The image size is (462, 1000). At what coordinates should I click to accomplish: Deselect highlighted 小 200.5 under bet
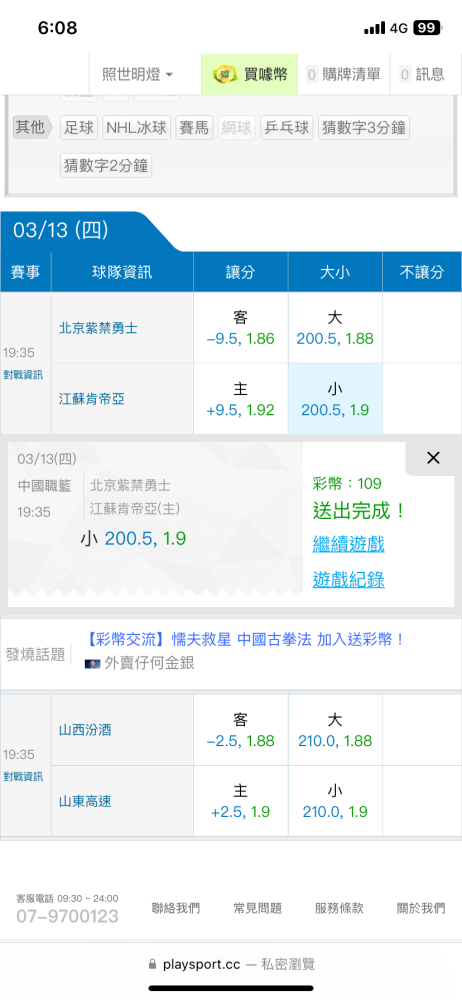pos(335,399)
